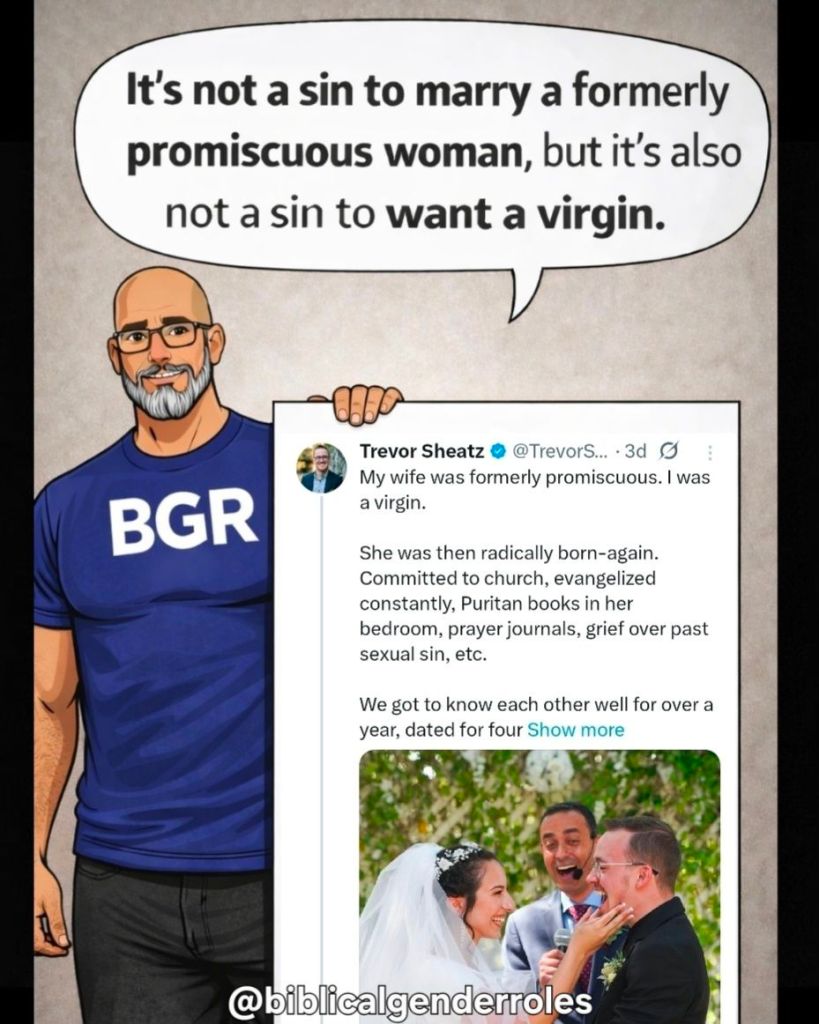This screenshot has height=1024, width=819.
Task: Click the @TrevorS... handle
Action: click(560, 451)
